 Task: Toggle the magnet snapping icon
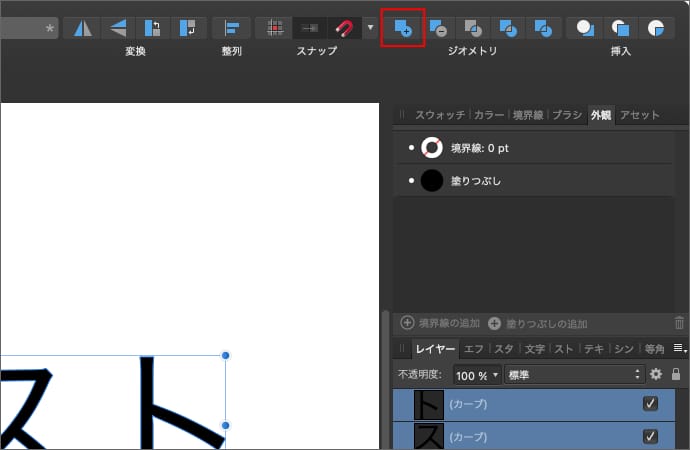point(343,27)
